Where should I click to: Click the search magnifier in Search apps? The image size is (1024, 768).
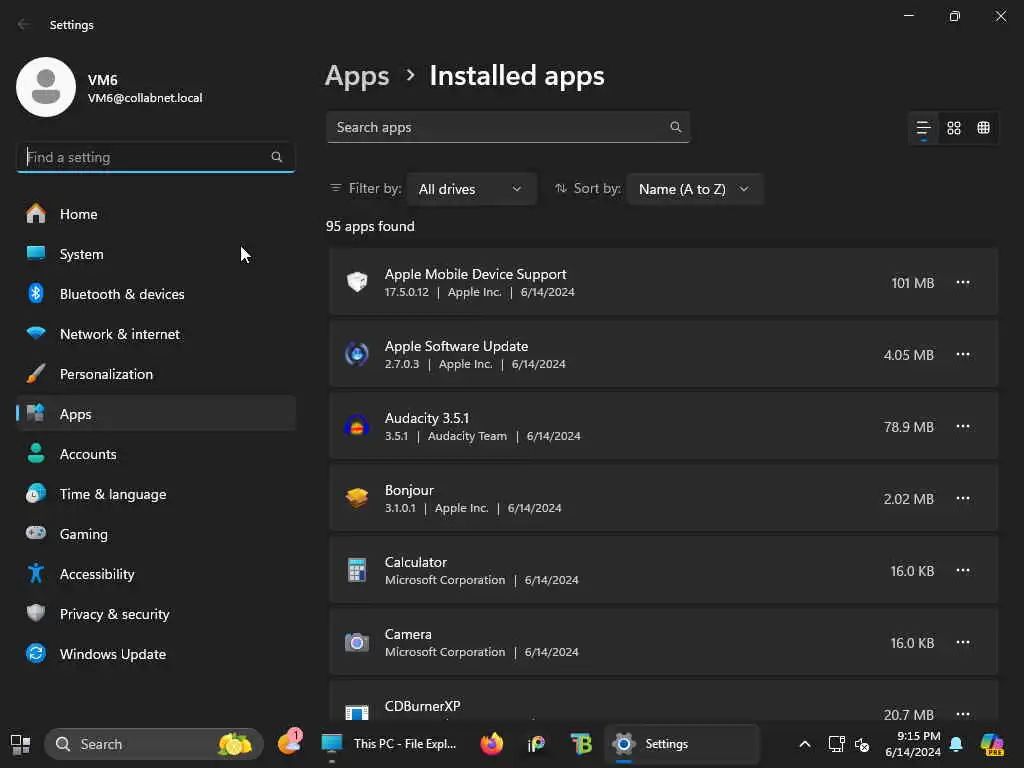[x=676, y=127]
